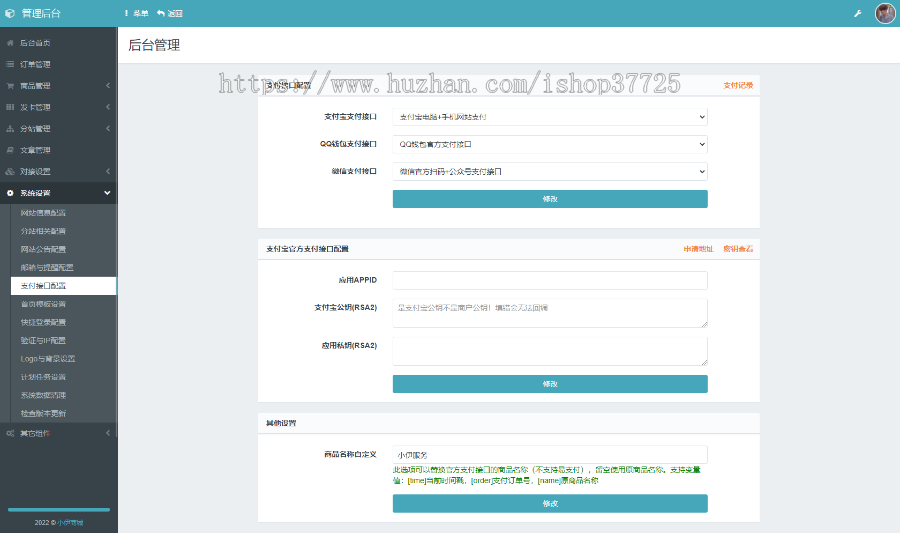Click the 管理后台 cube logo icon

pyautogui.click(x=10, y=13)
